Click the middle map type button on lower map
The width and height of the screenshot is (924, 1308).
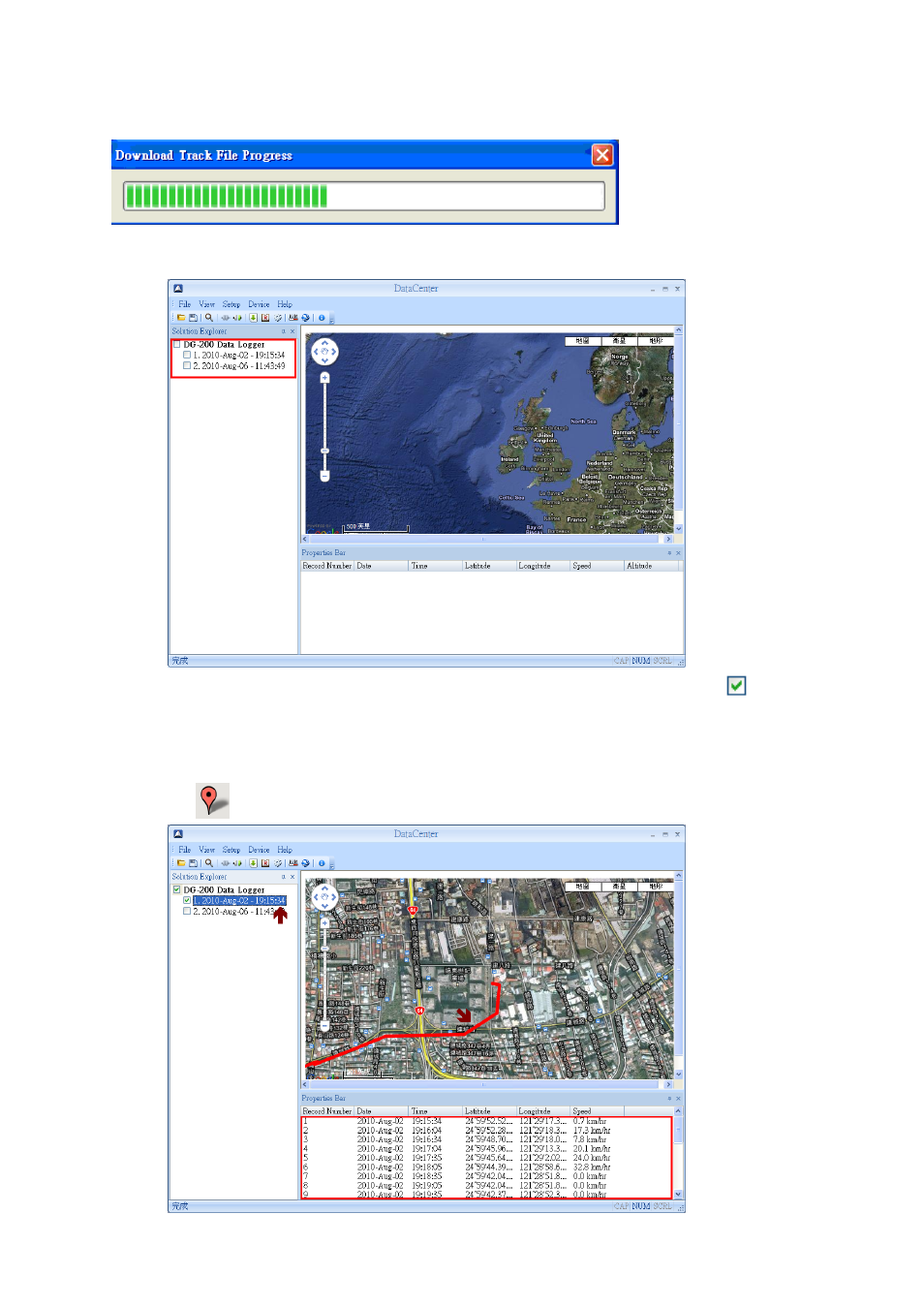pos(619,887)
